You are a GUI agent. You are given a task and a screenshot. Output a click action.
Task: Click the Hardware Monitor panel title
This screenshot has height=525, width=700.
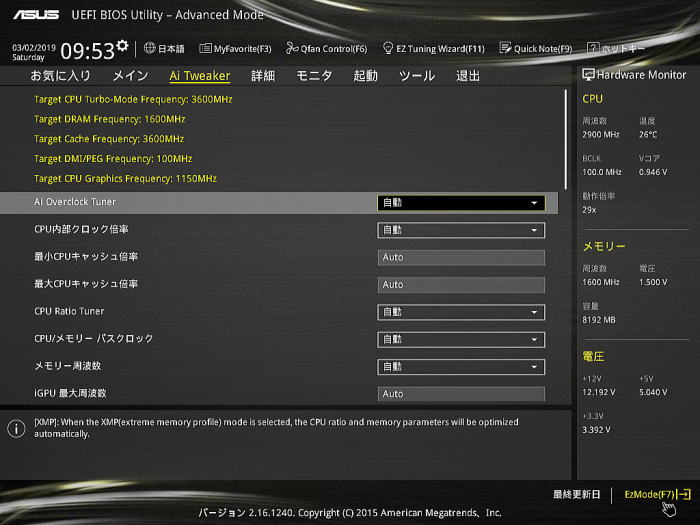(x=641, y=75)
